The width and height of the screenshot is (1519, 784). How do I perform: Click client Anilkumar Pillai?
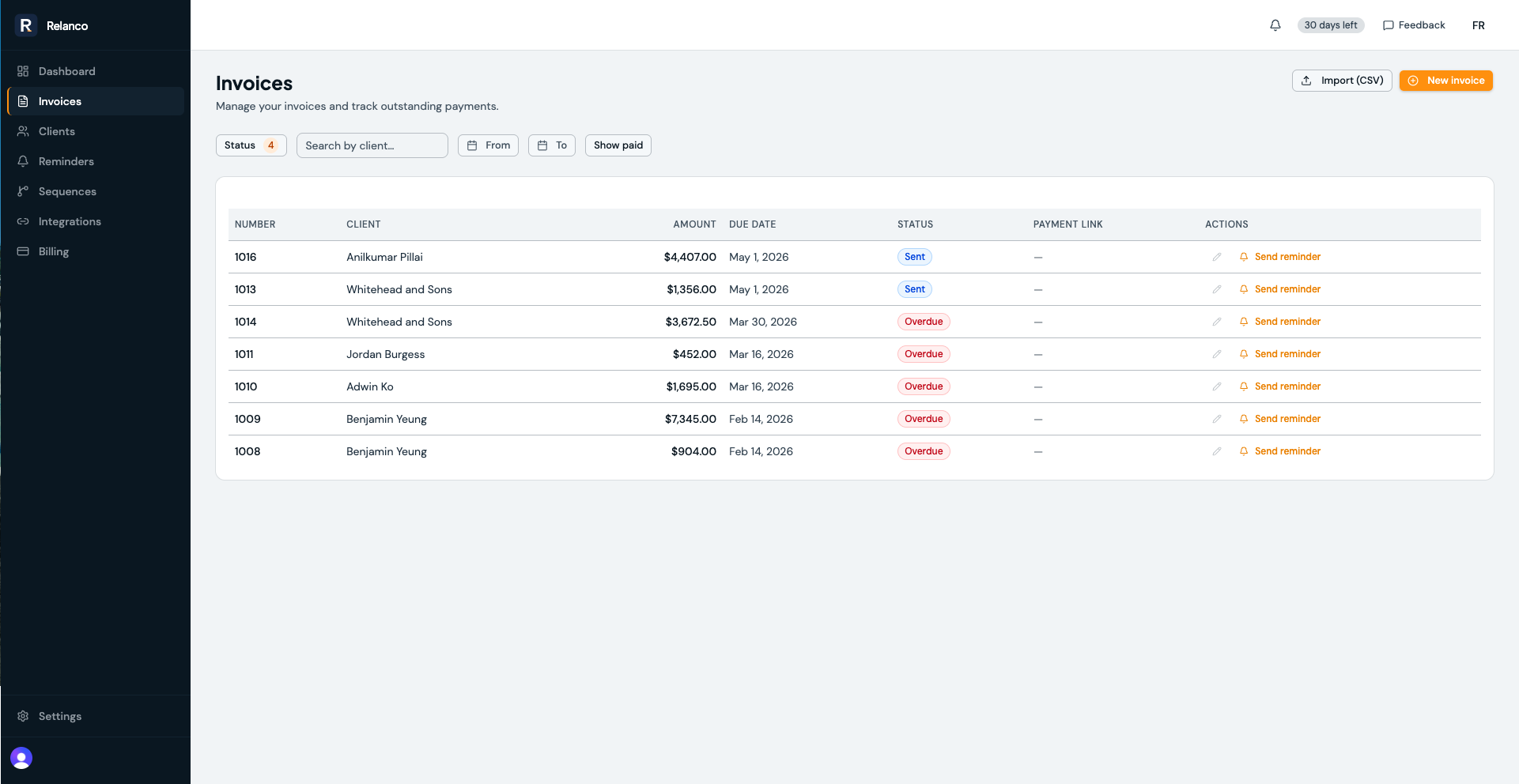click(x=384, y=257)
